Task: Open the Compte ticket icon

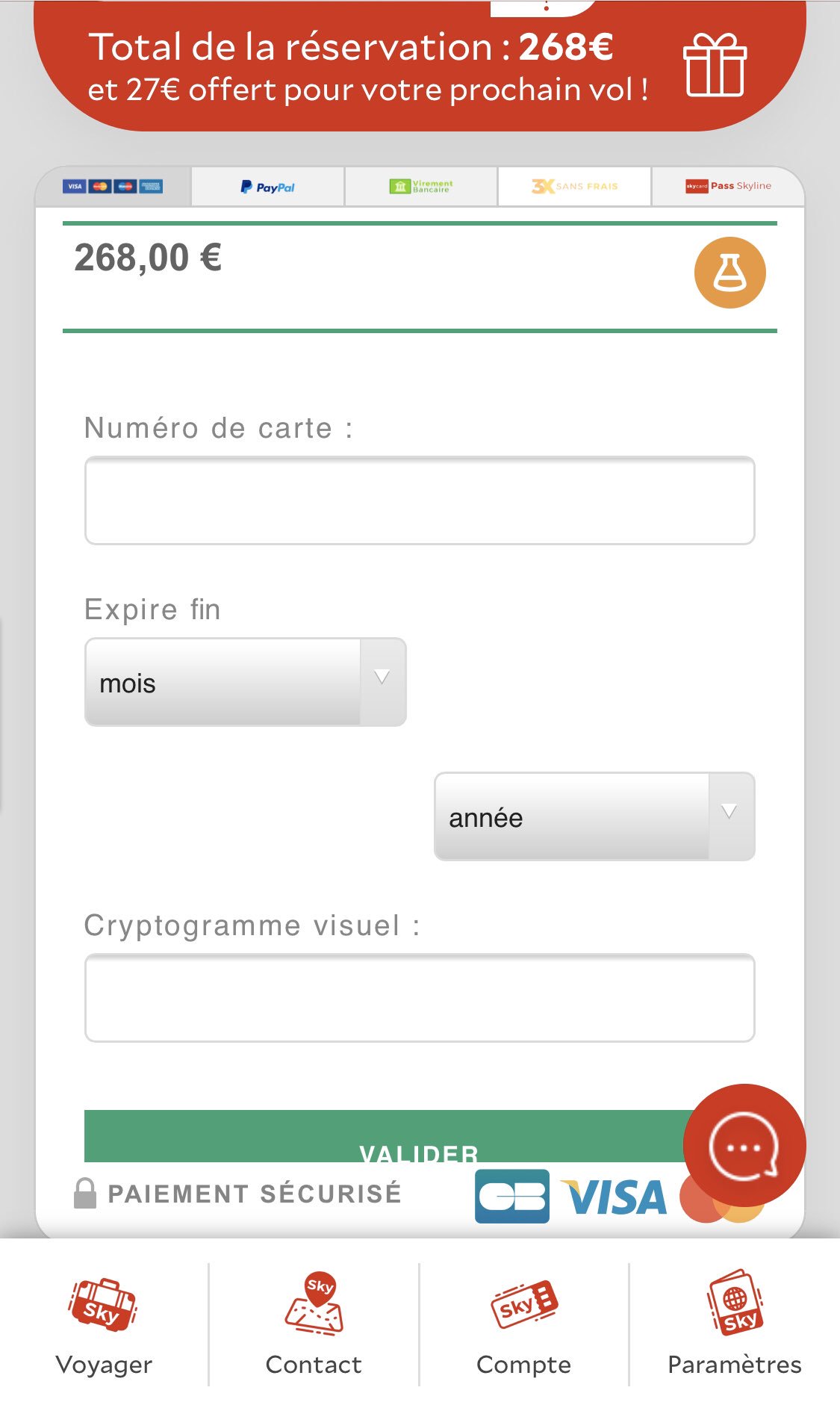Action: [524, 1304]
